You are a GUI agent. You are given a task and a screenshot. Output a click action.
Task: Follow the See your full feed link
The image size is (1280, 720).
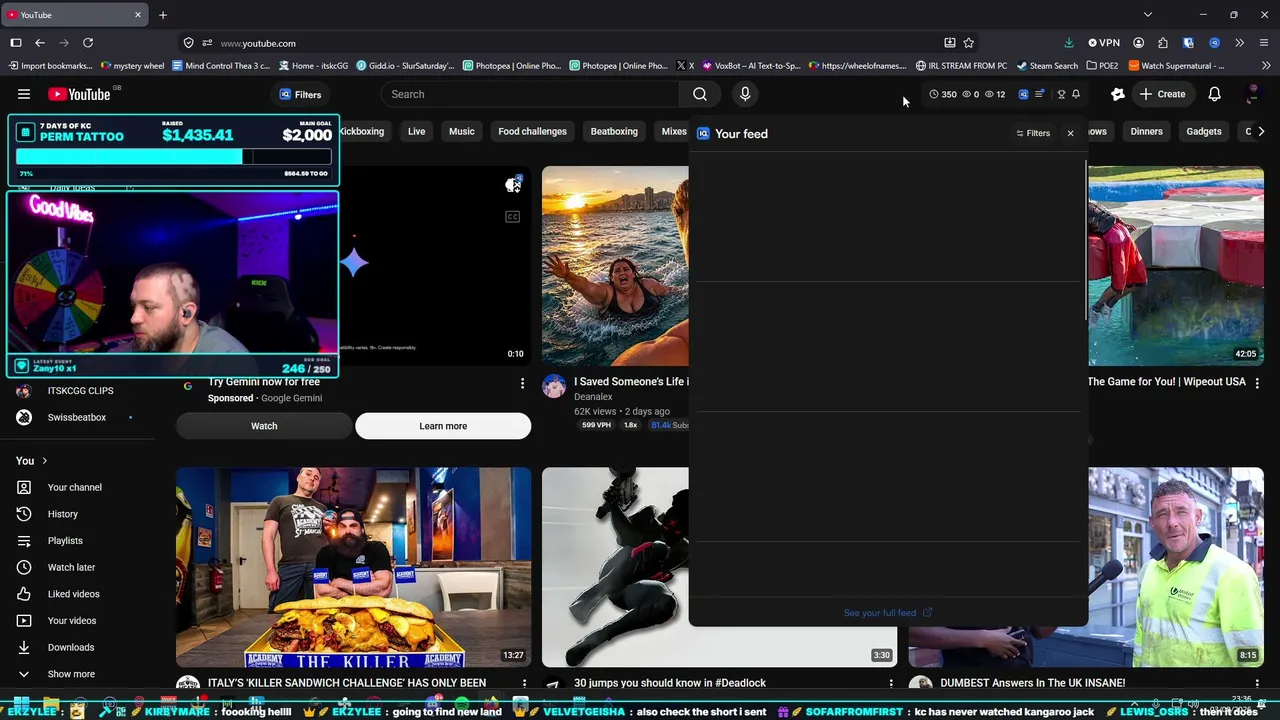pos(888,613)
